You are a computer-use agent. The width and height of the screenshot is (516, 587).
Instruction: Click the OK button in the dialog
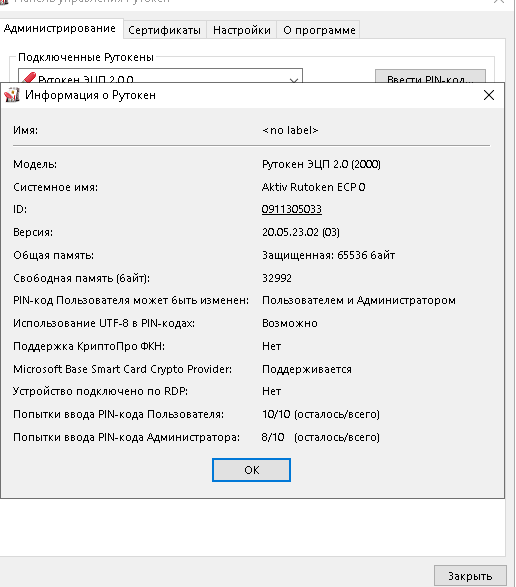pos(251,470)
